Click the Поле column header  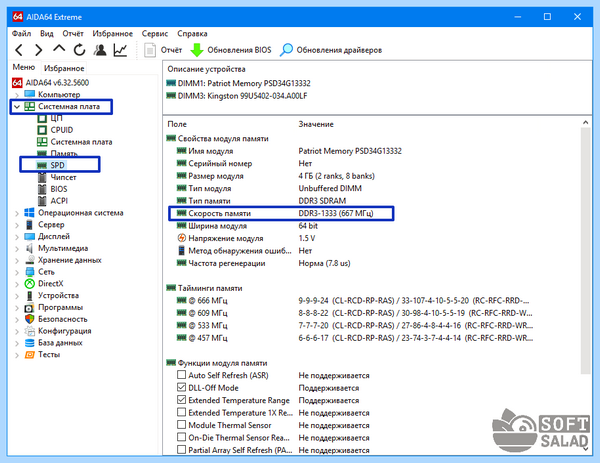tap(177, 124)
